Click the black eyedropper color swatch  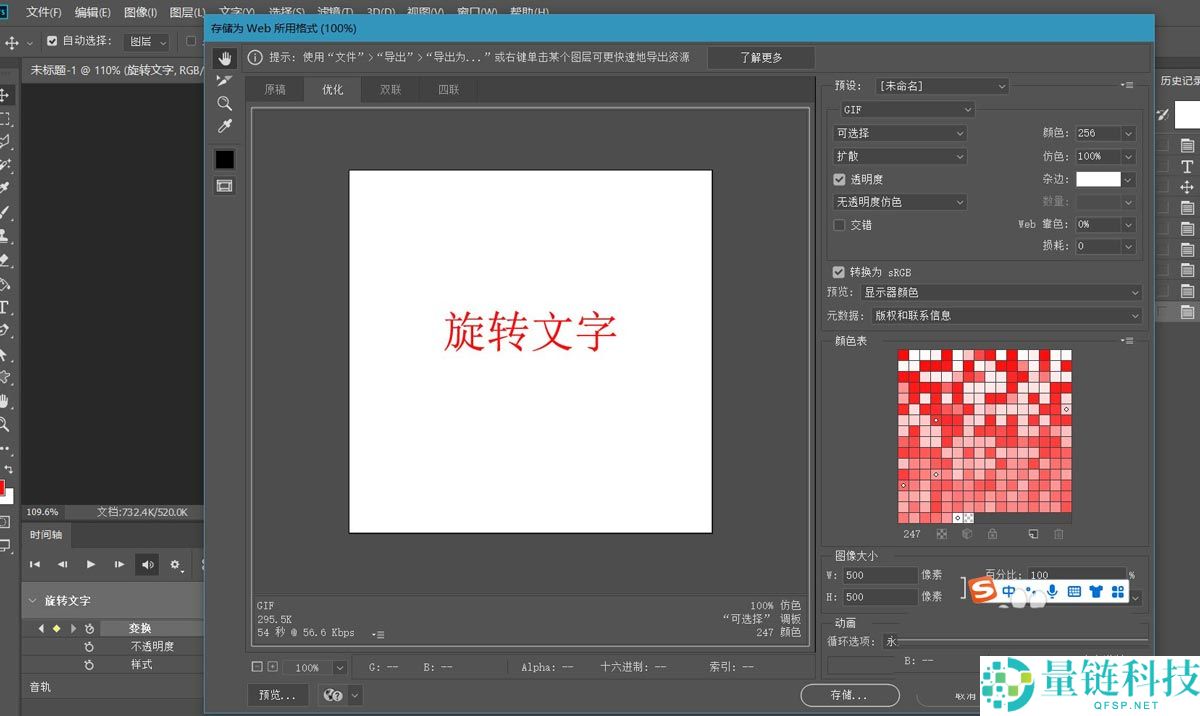tap(224, 159)
